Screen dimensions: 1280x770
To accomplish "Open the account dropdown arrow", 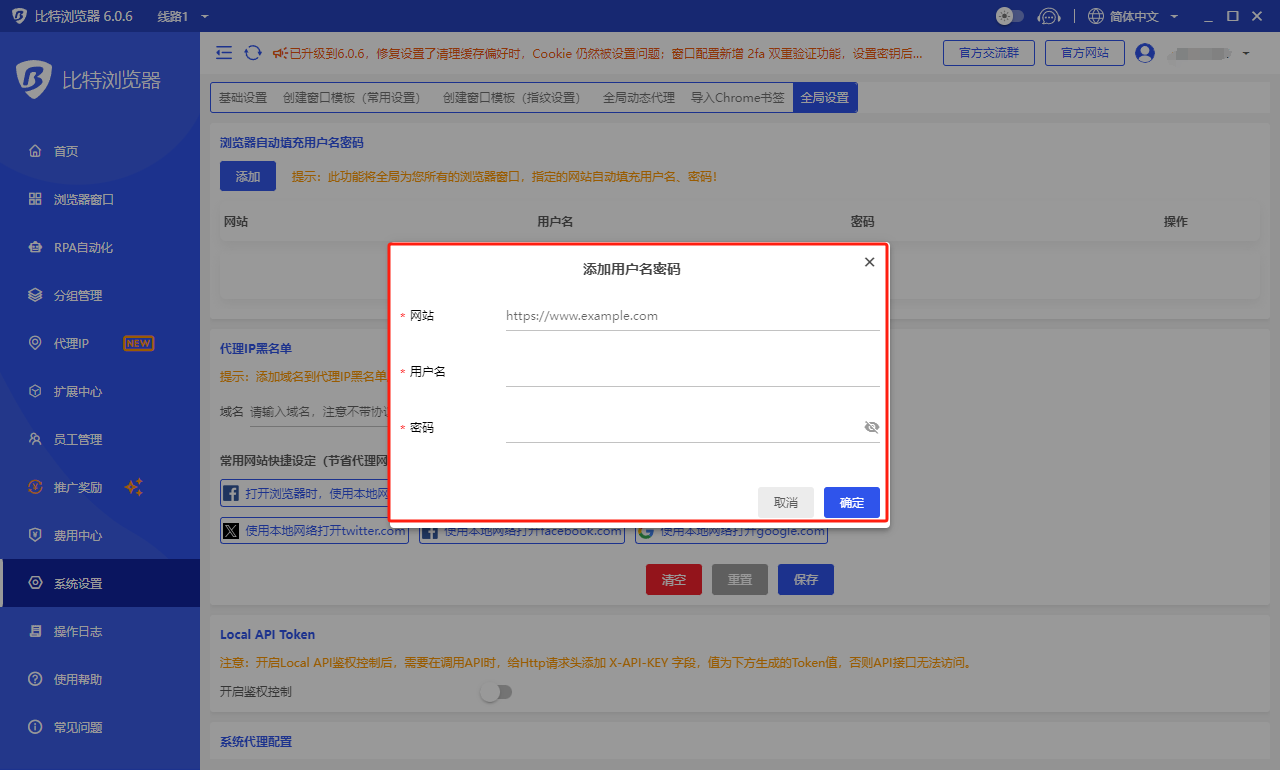I will (1246, 53).
